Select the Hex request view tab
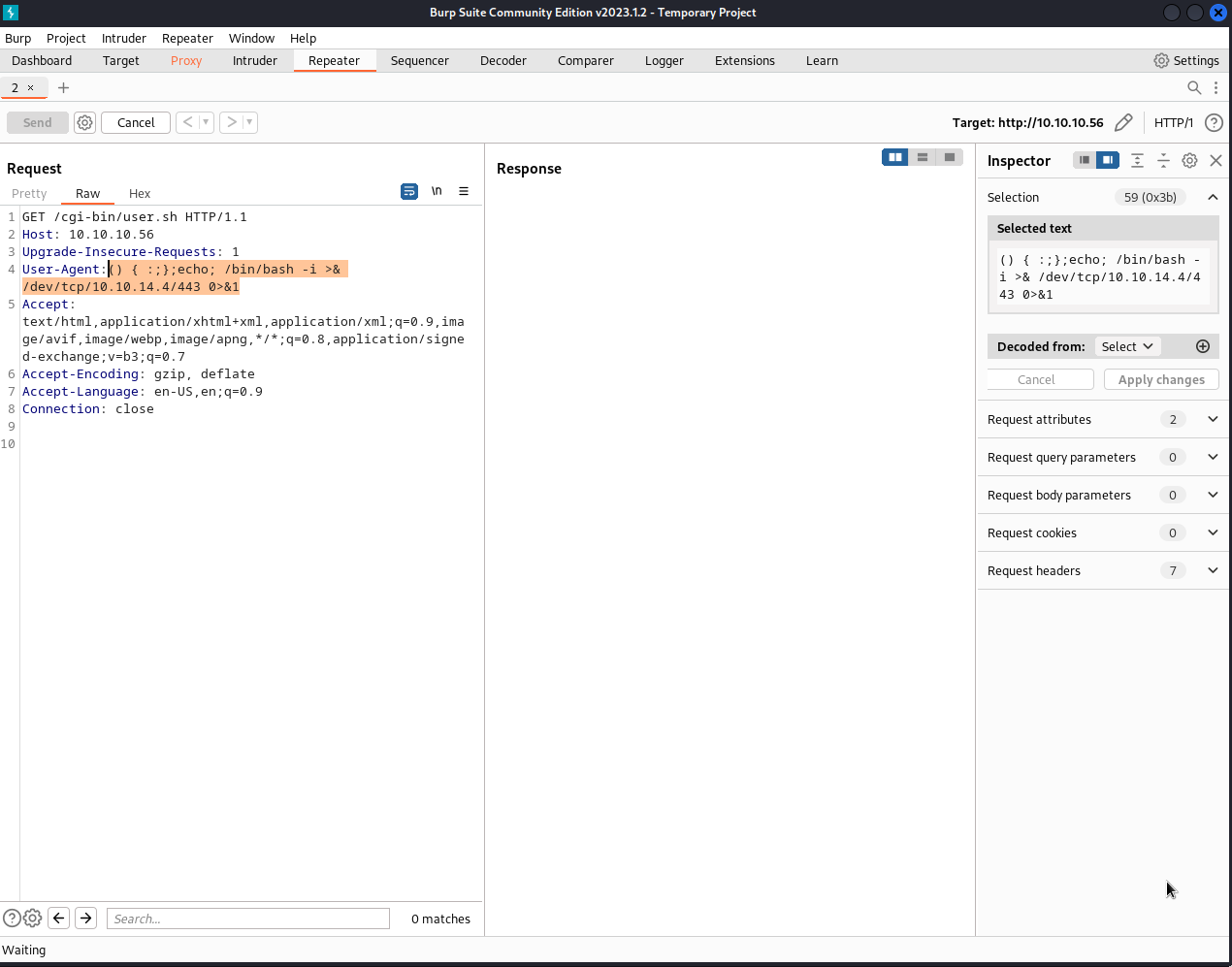This screenshot has width=1232, height=967. [x=140, y=193]
